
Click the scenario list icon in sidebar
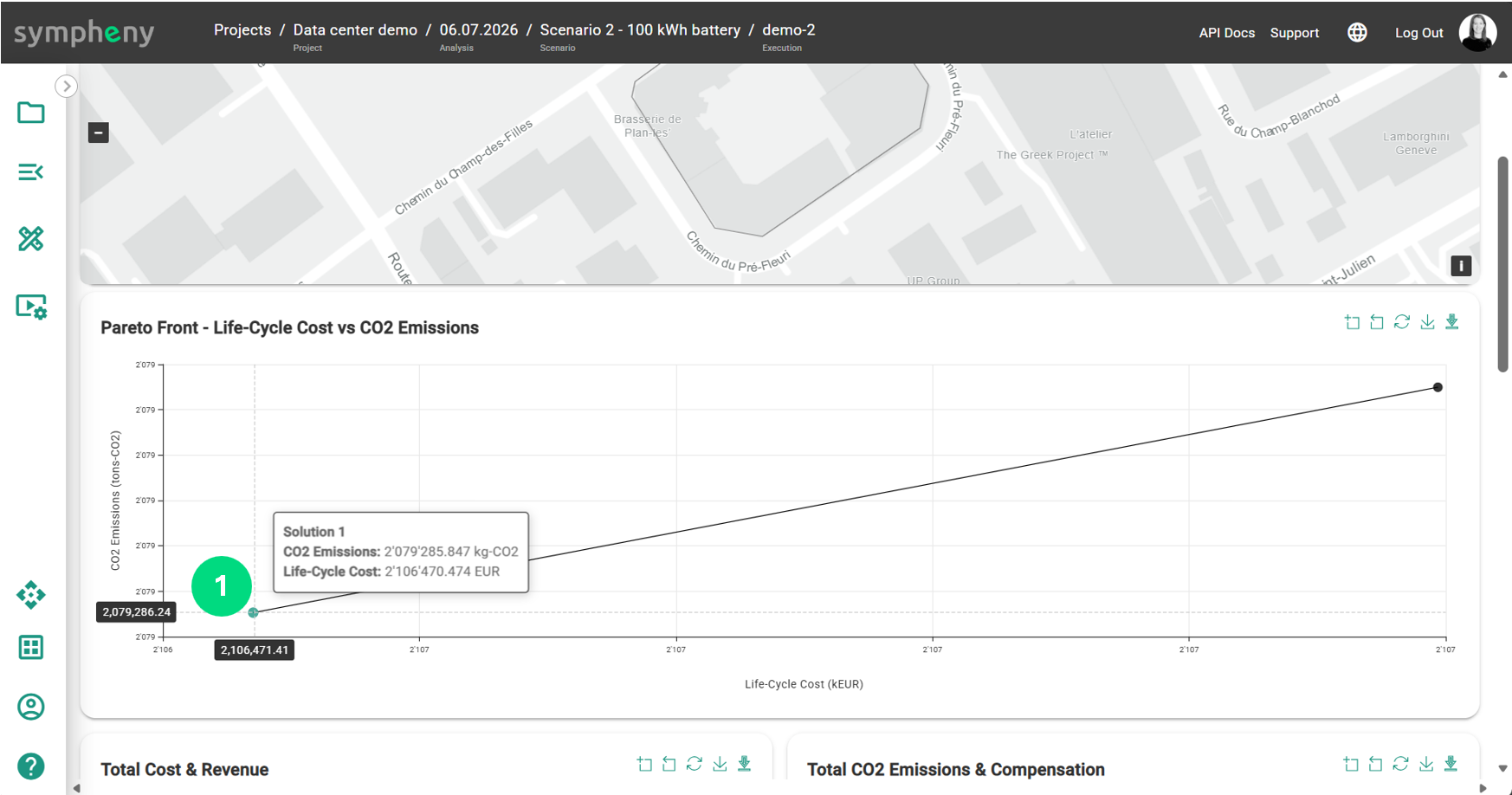point(31,172)
